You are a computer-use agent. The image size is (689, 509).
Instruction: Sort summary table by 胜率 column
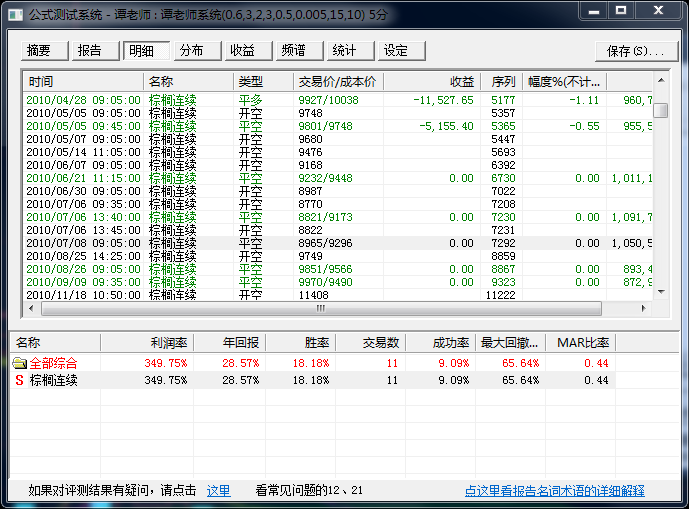[x=300, y=343]
